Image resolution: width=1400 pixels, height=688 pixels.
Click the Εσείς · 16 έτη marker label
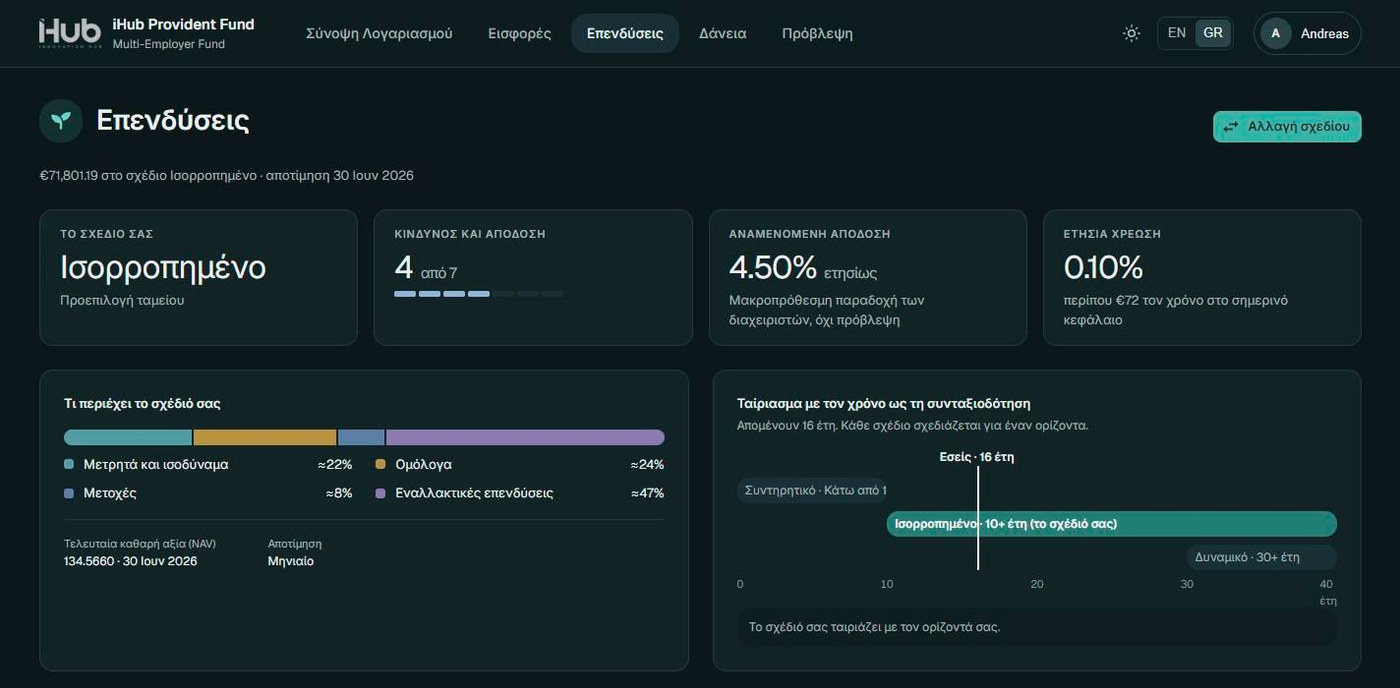point(977,457)
